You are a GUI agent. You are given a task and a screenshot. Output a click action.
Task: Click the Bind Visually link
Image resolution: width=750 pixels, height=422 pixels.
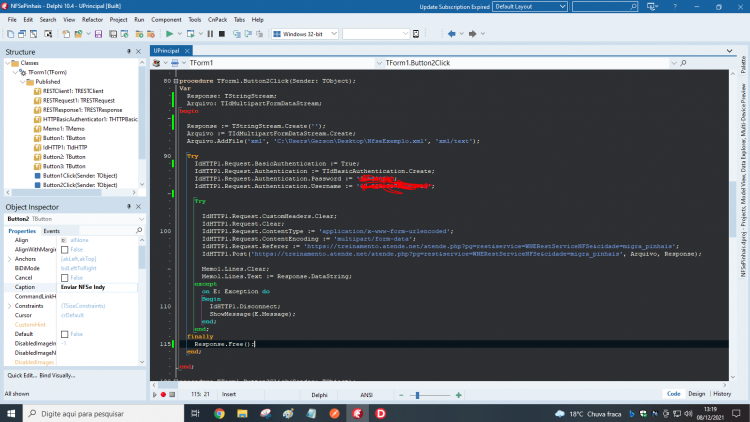(57, 376)
